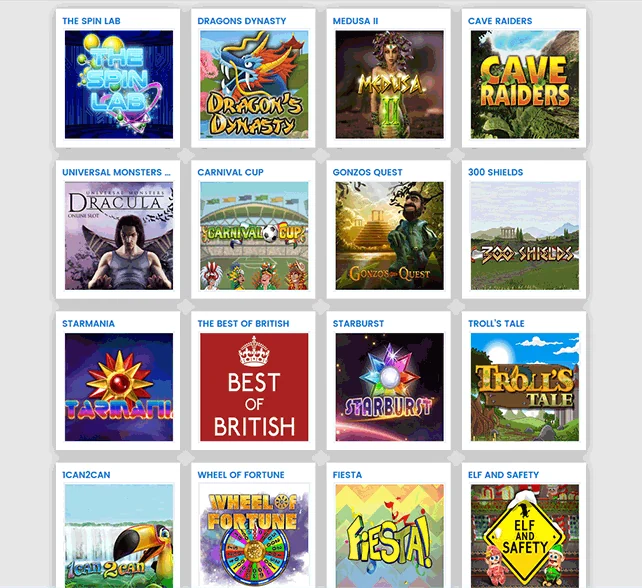Launch the Starburst gem artwork
This screenshot has width=642, height=588.
389,387
